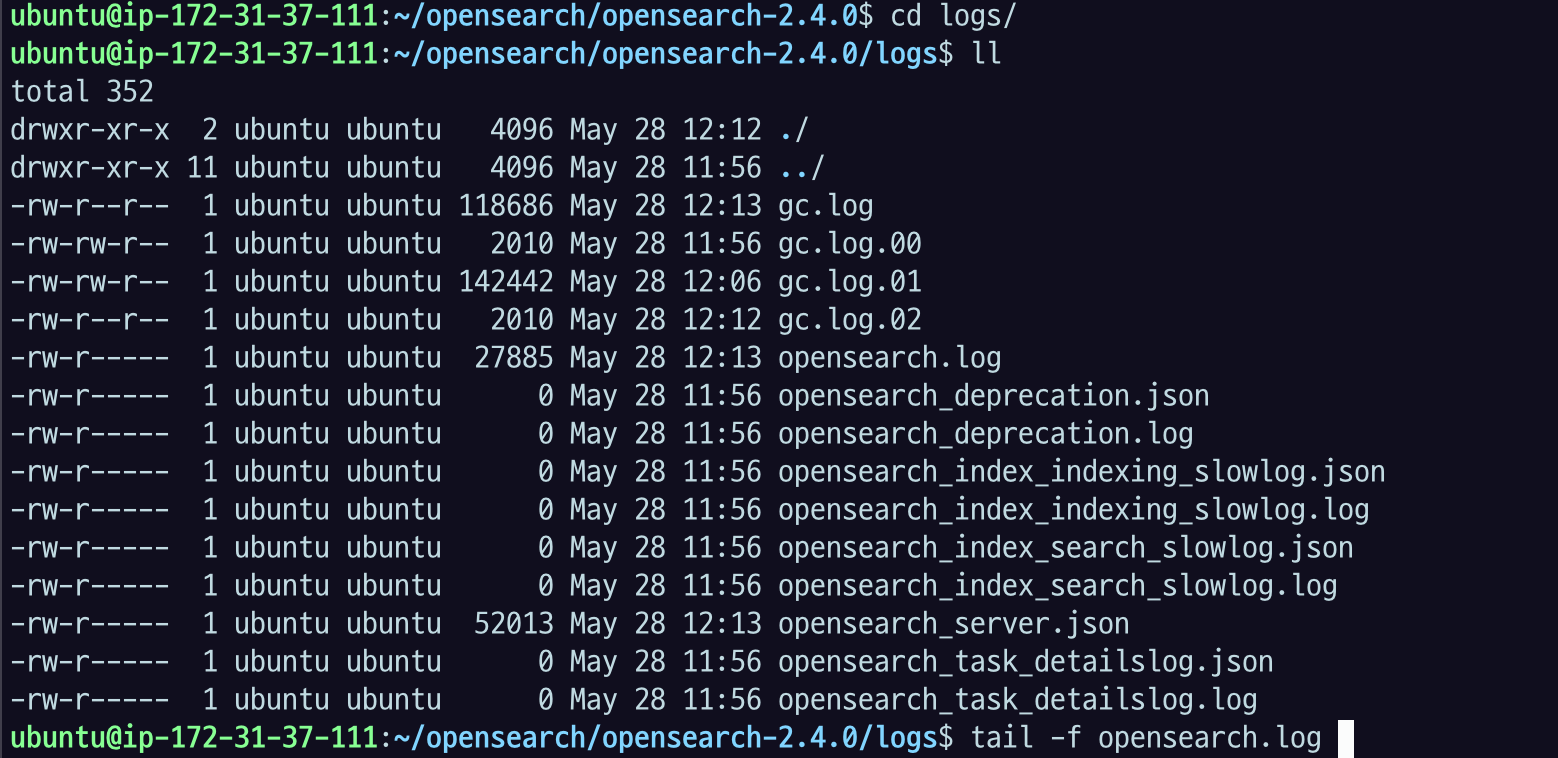
Task: Select opensearch_deprecation.json file name
Action: (993, 396)
